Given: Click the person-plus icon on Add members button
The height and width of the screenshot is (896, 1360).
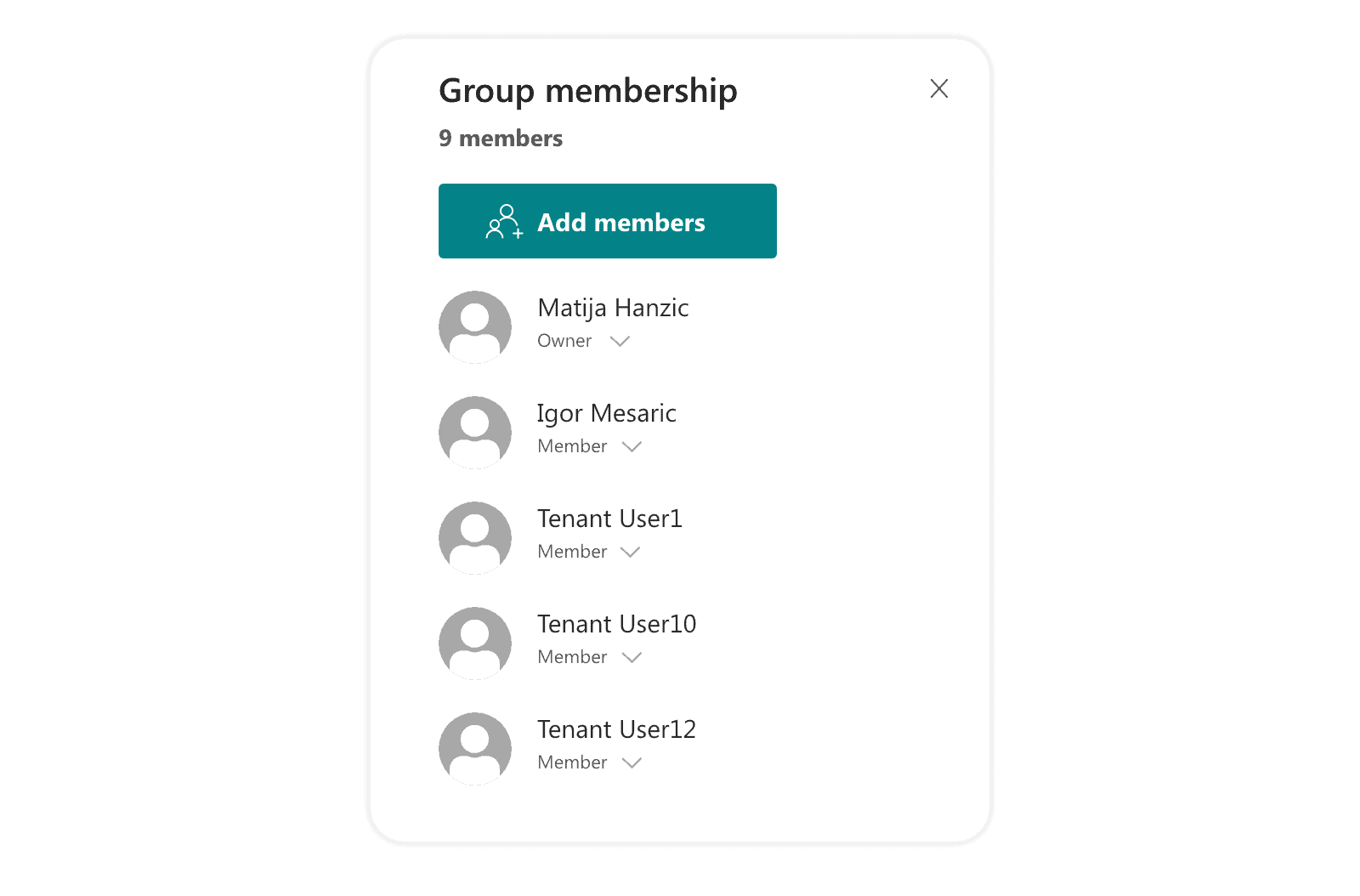Looking at the screenshot, I should click(x=505, y=222).
